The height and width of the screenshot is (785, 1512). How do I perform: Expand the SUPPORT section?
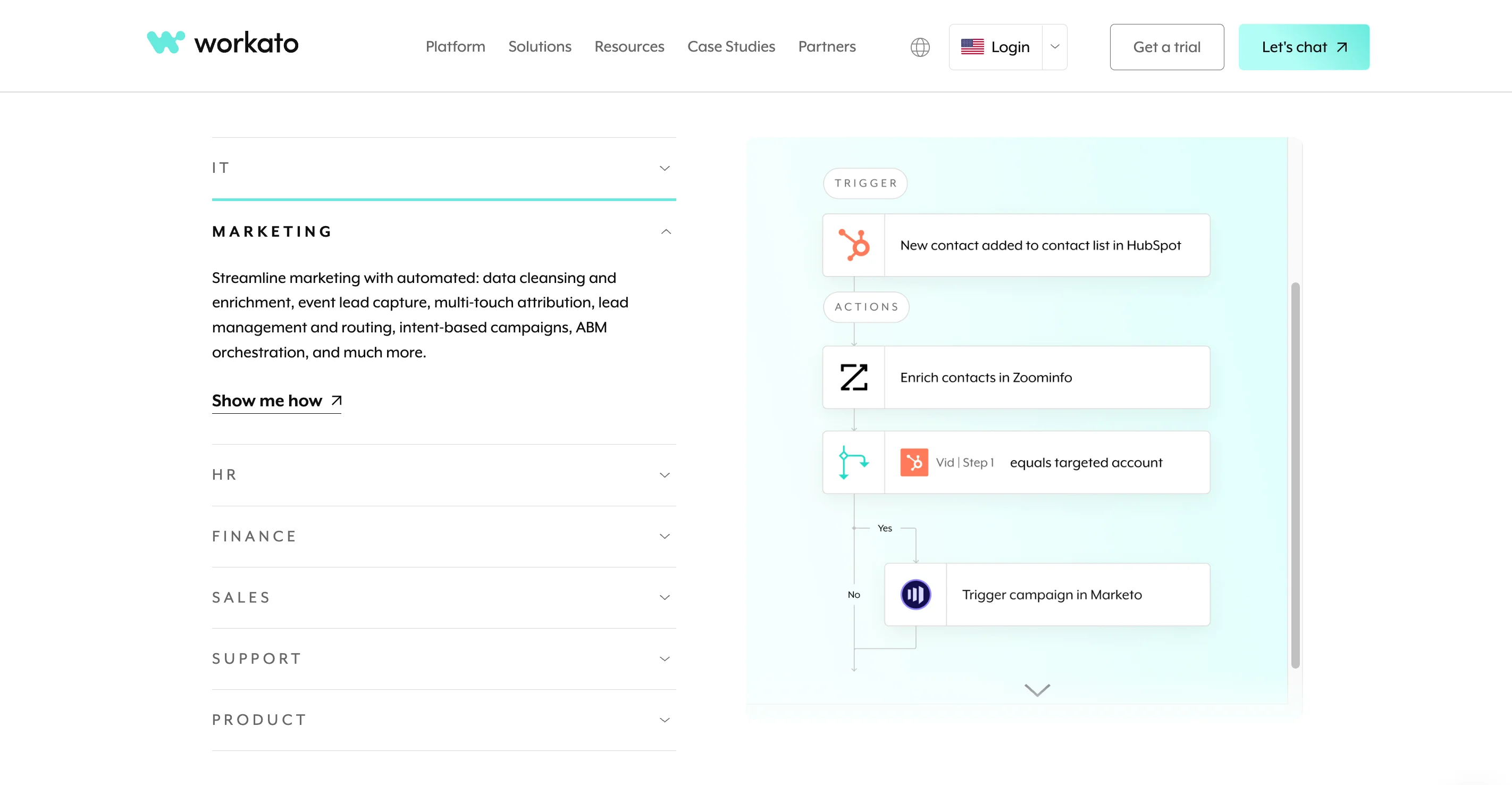point(664,658)
